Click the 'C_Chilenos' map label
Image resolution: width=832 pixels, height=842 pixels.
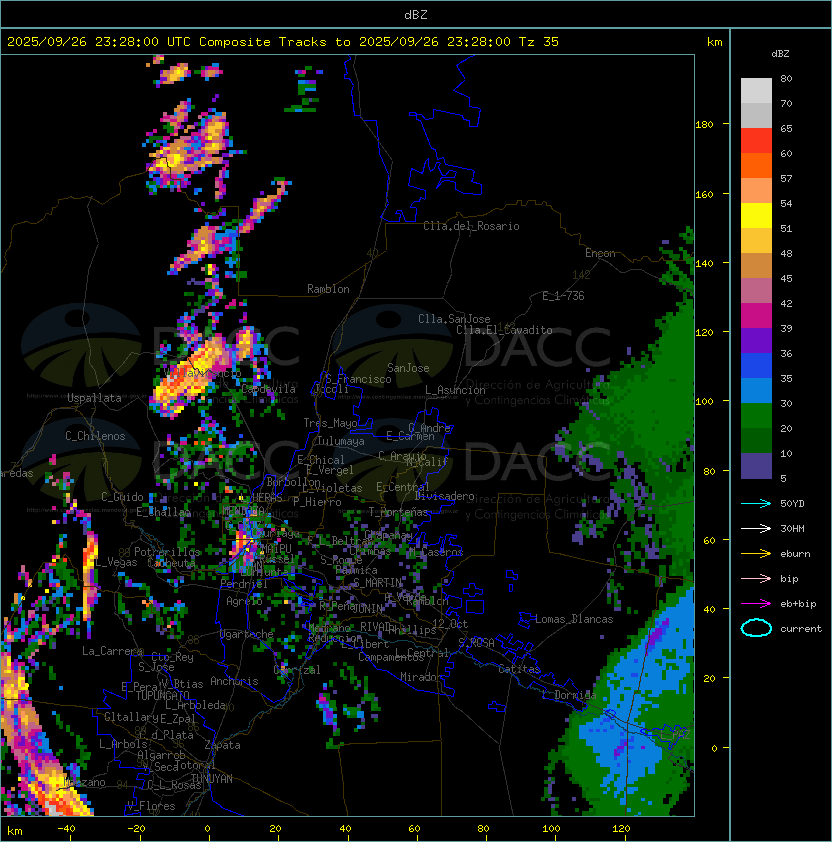point(95,436)
